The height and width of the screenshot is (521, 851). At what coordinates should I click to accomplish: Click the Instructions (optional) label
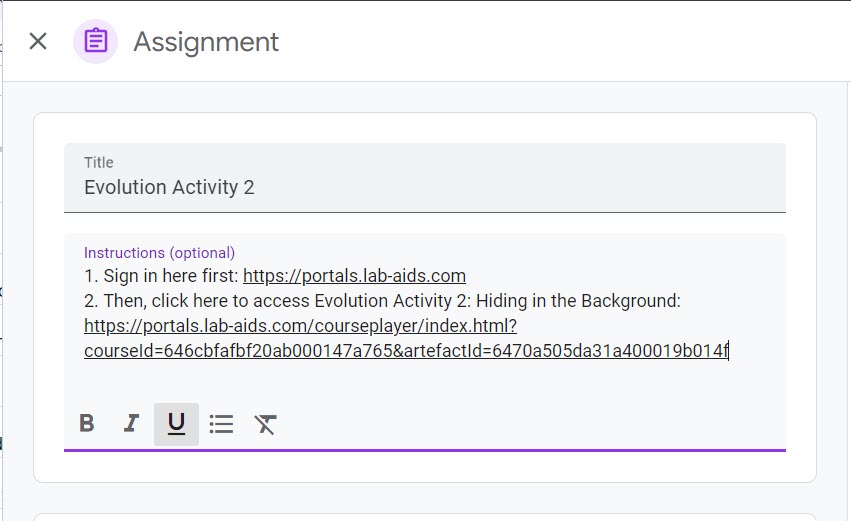(159, 253)
